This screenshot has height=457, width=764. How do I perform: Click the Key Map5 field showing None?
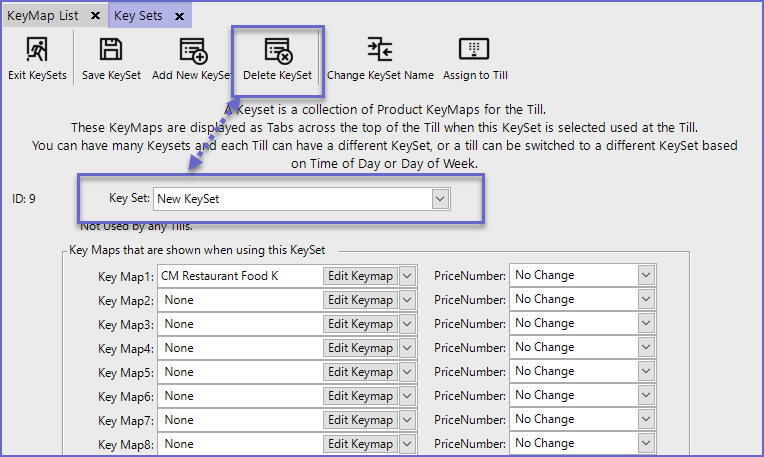[240, 372]
